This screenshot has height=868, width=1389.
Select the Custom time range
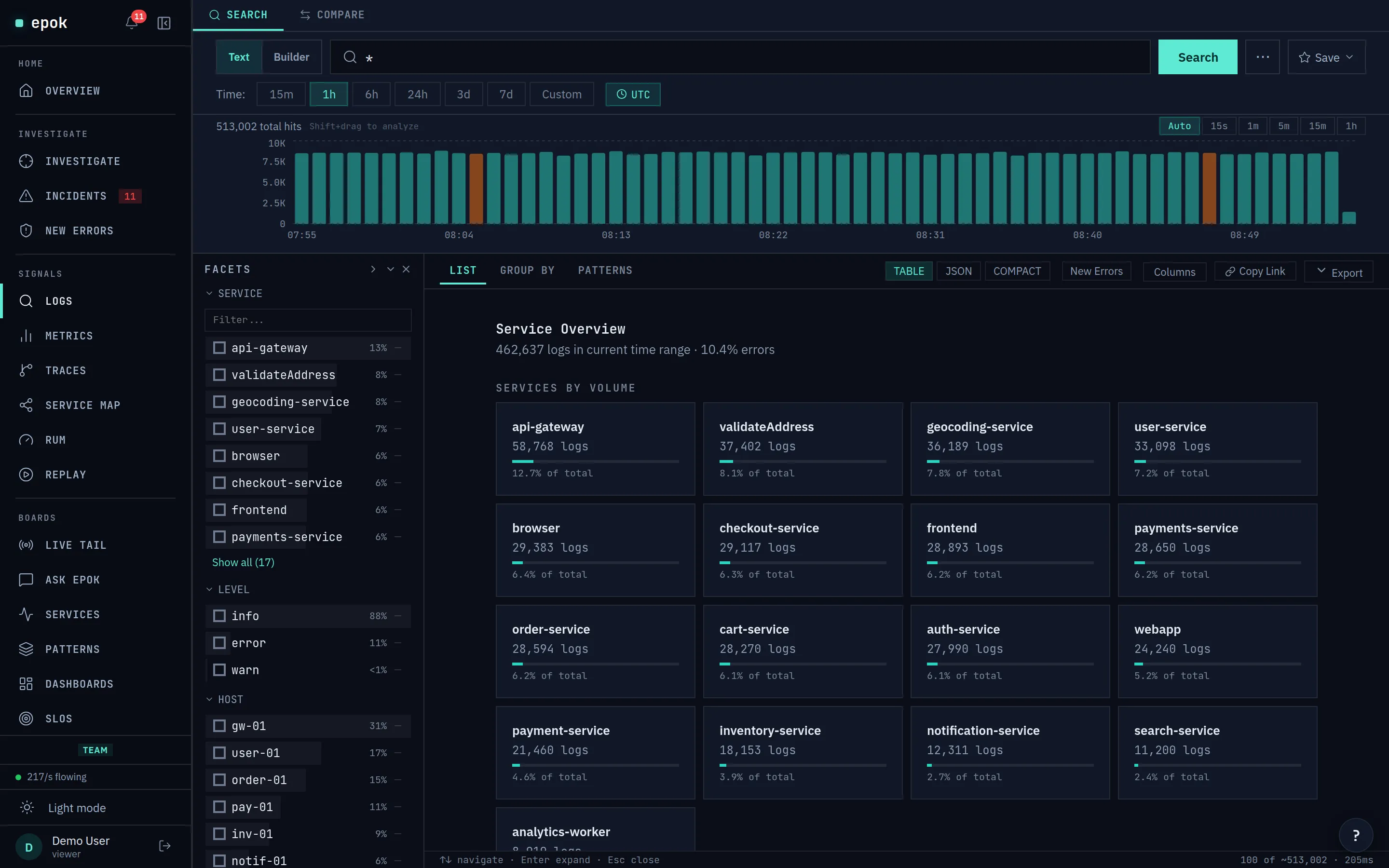561,94
